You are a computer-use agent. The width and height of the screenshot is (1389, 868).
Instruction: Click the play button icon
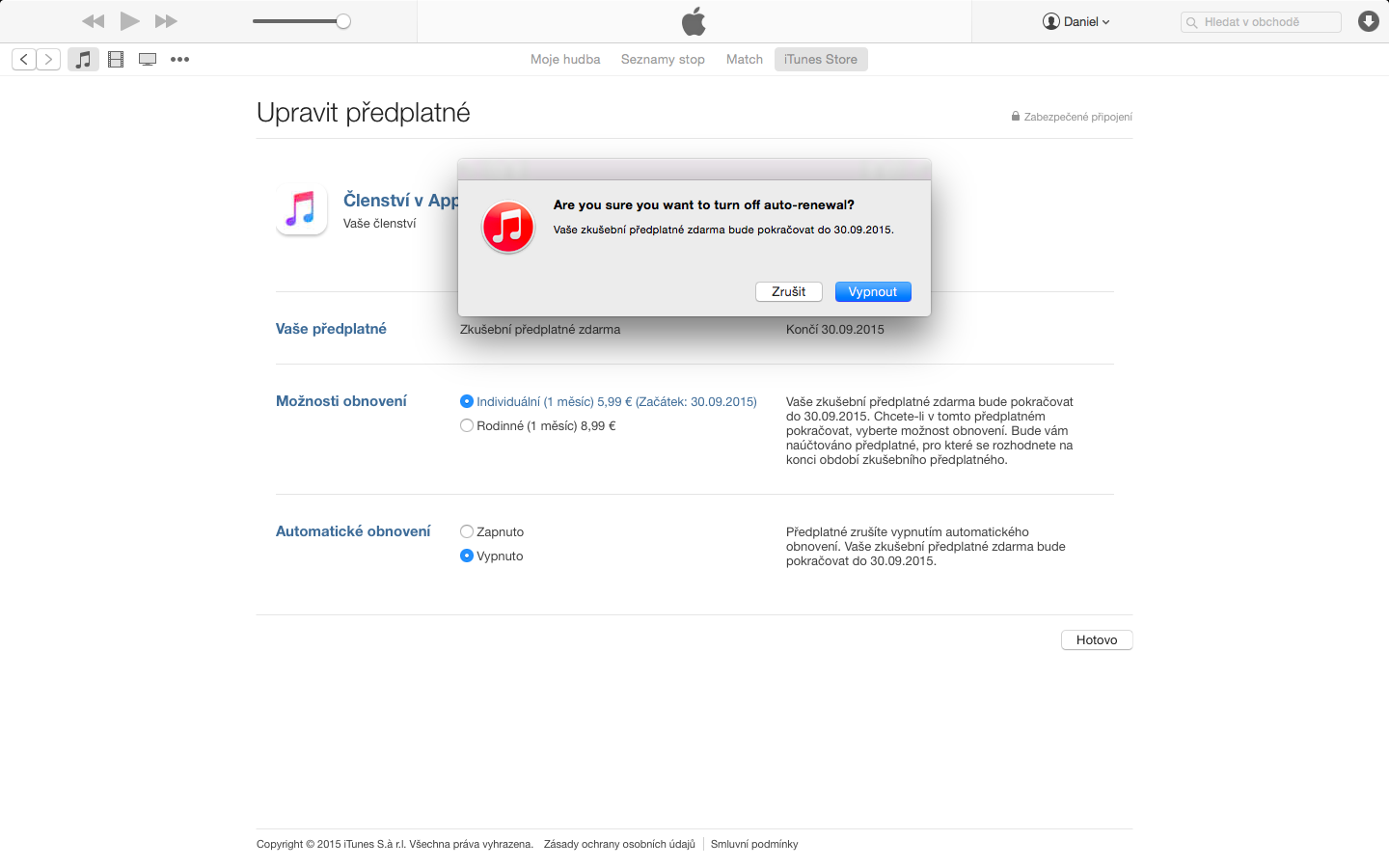tap(129, 21)
